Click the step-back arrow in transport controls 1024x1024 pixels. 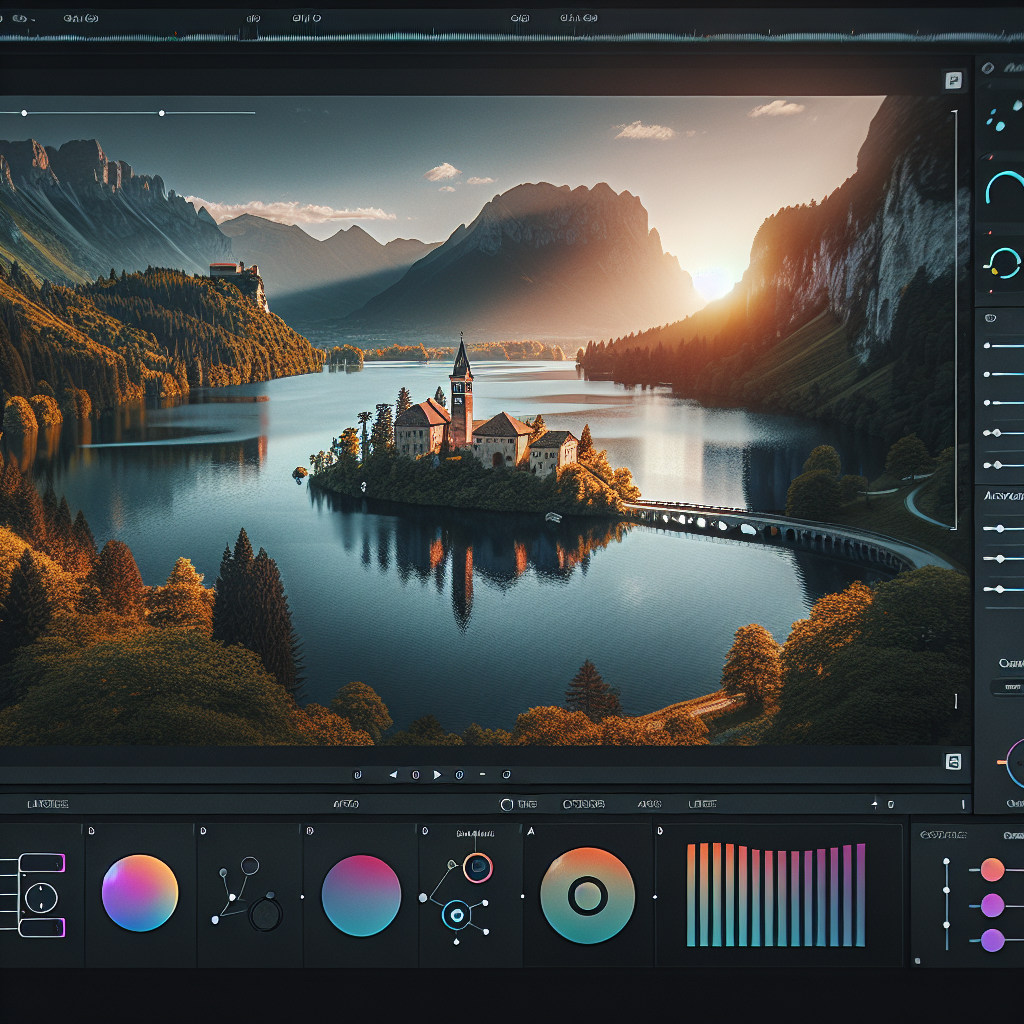coord(393,774)
